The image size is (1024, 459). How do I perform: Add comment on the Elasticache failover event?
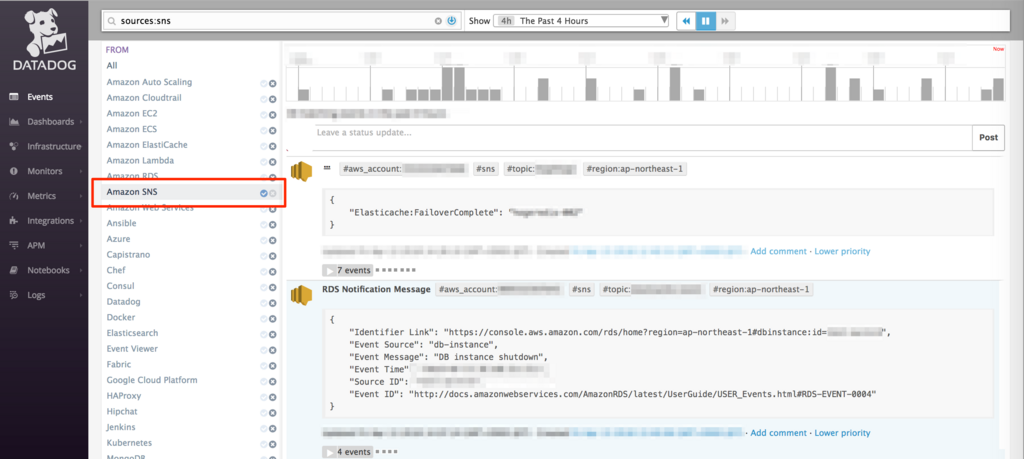[778, 251]
